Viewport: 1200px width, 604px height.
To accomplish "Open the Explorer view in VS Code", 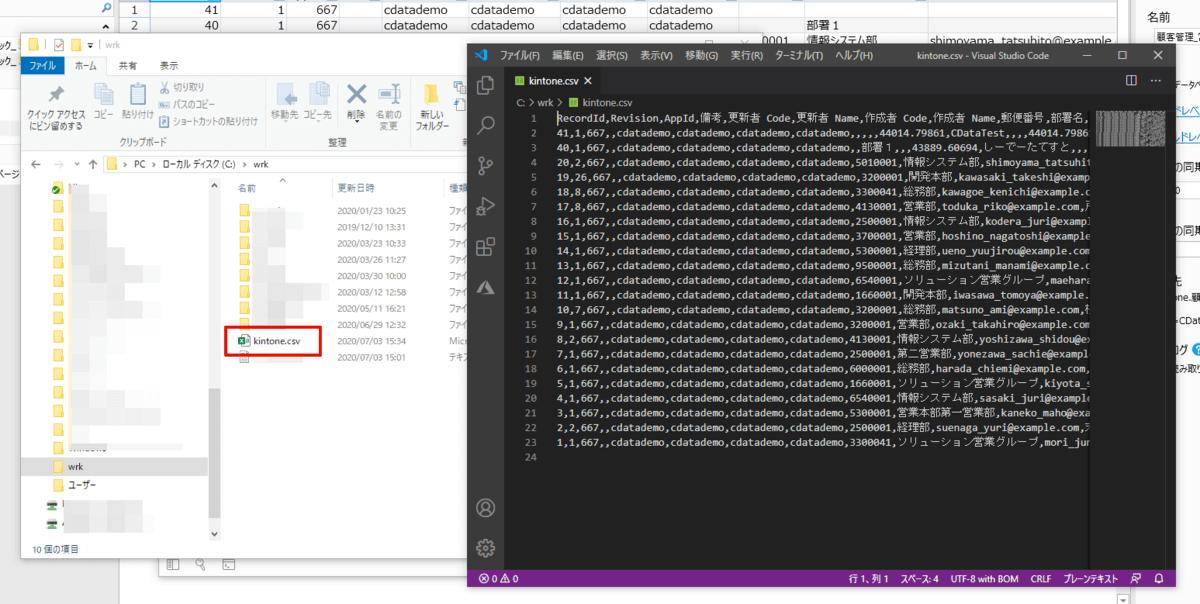I will 486,86.
